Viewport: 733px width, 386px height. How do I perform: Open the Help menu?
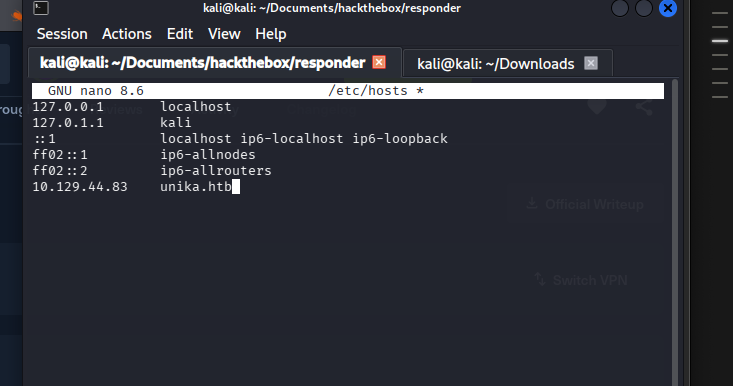point(271,34)
